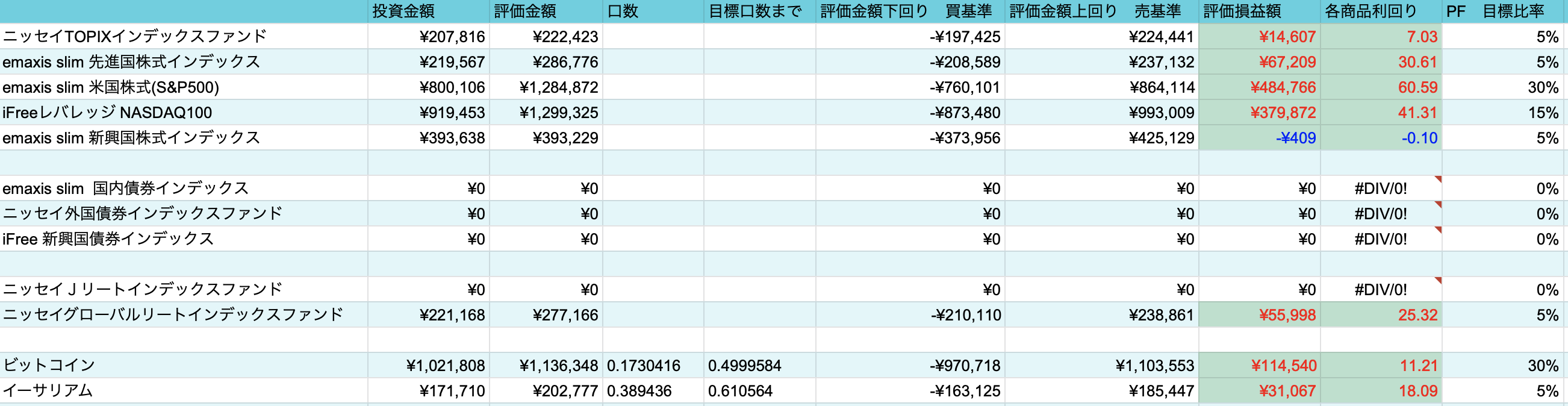This screenshot has height=406, width=1568.
Task: Click the ¥379,872 profit cell
Action: [x=1259, y=113]
